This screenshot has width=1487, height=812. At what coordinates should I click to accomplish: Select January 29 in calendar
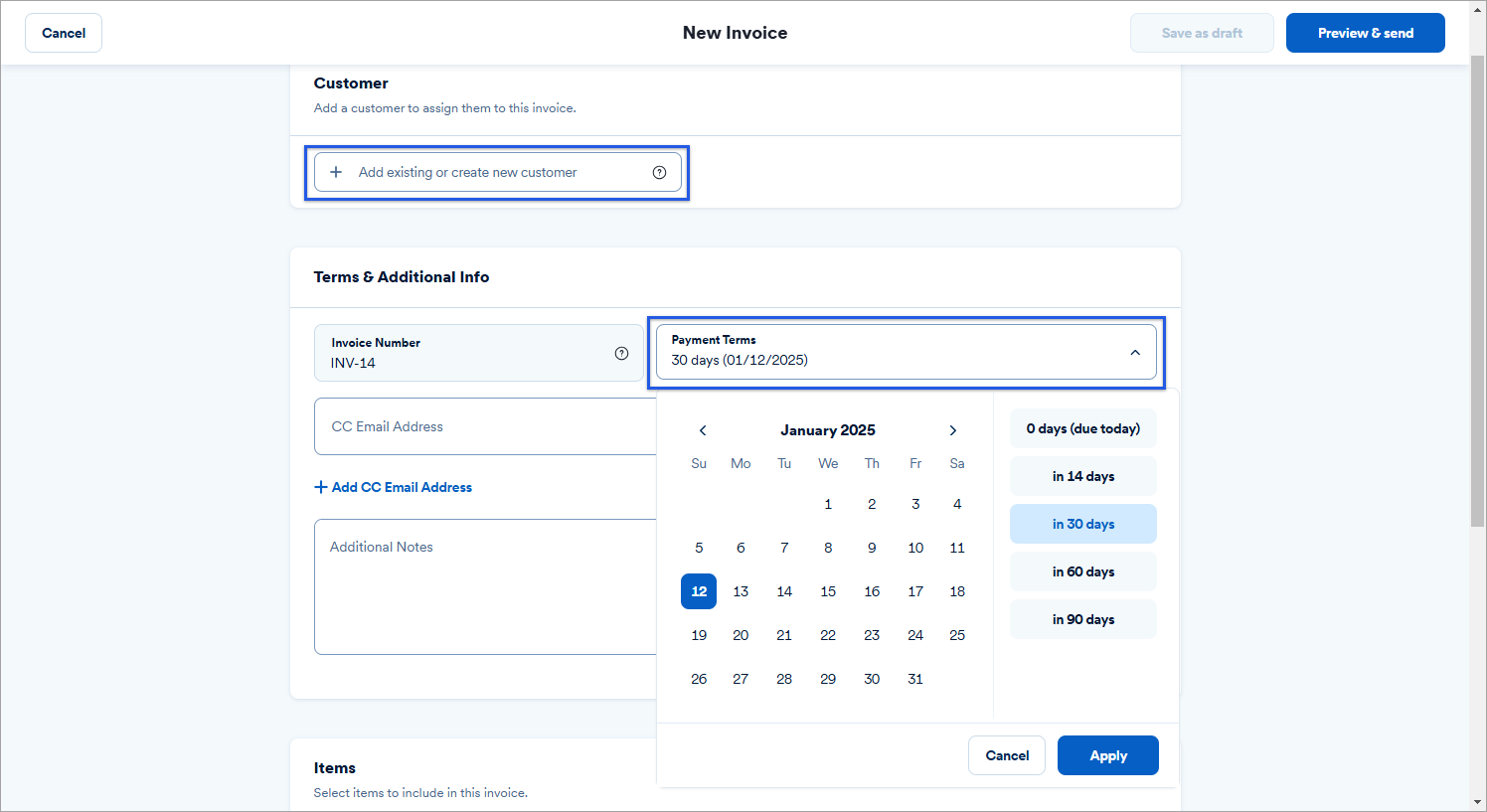tap(828, 679)
